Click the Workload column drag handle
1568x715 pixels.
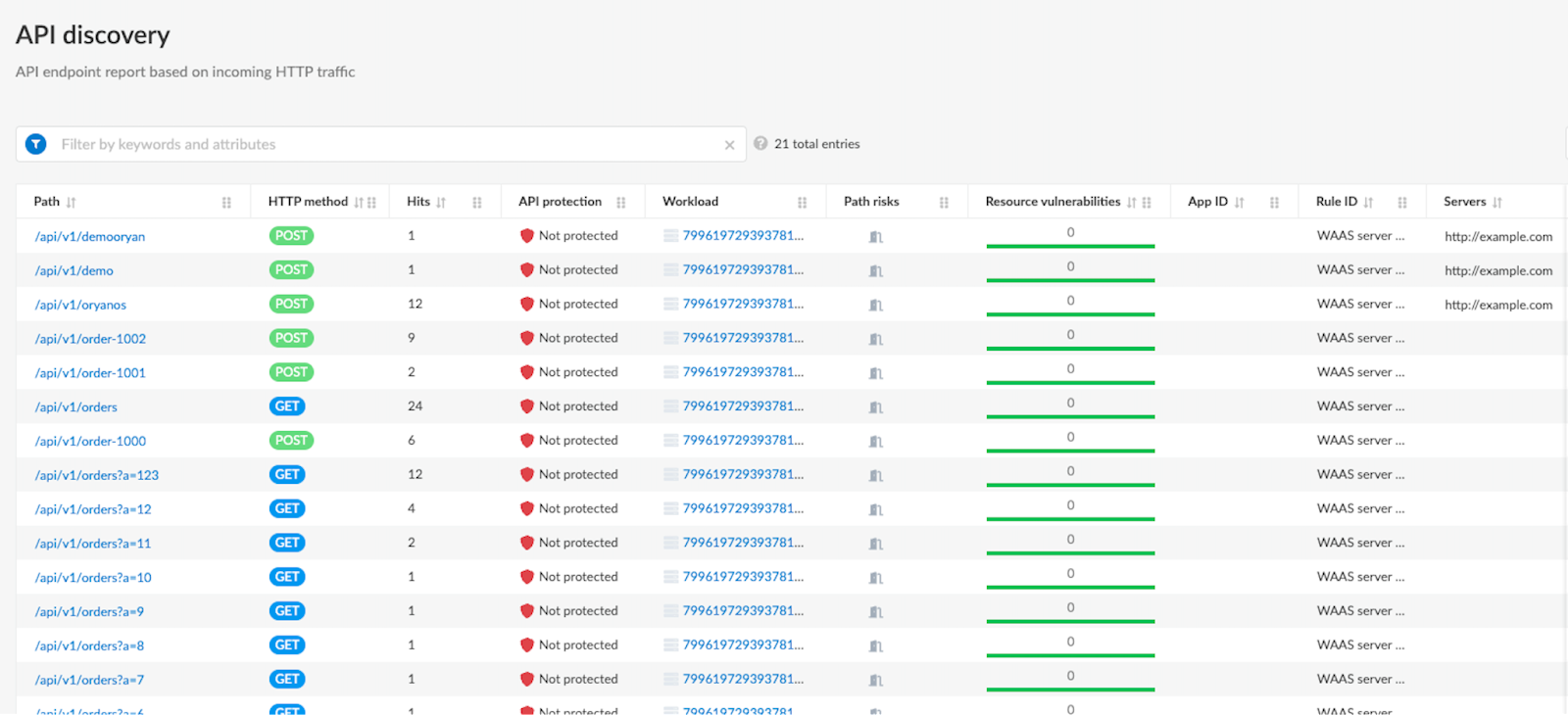tap(802, 202)
